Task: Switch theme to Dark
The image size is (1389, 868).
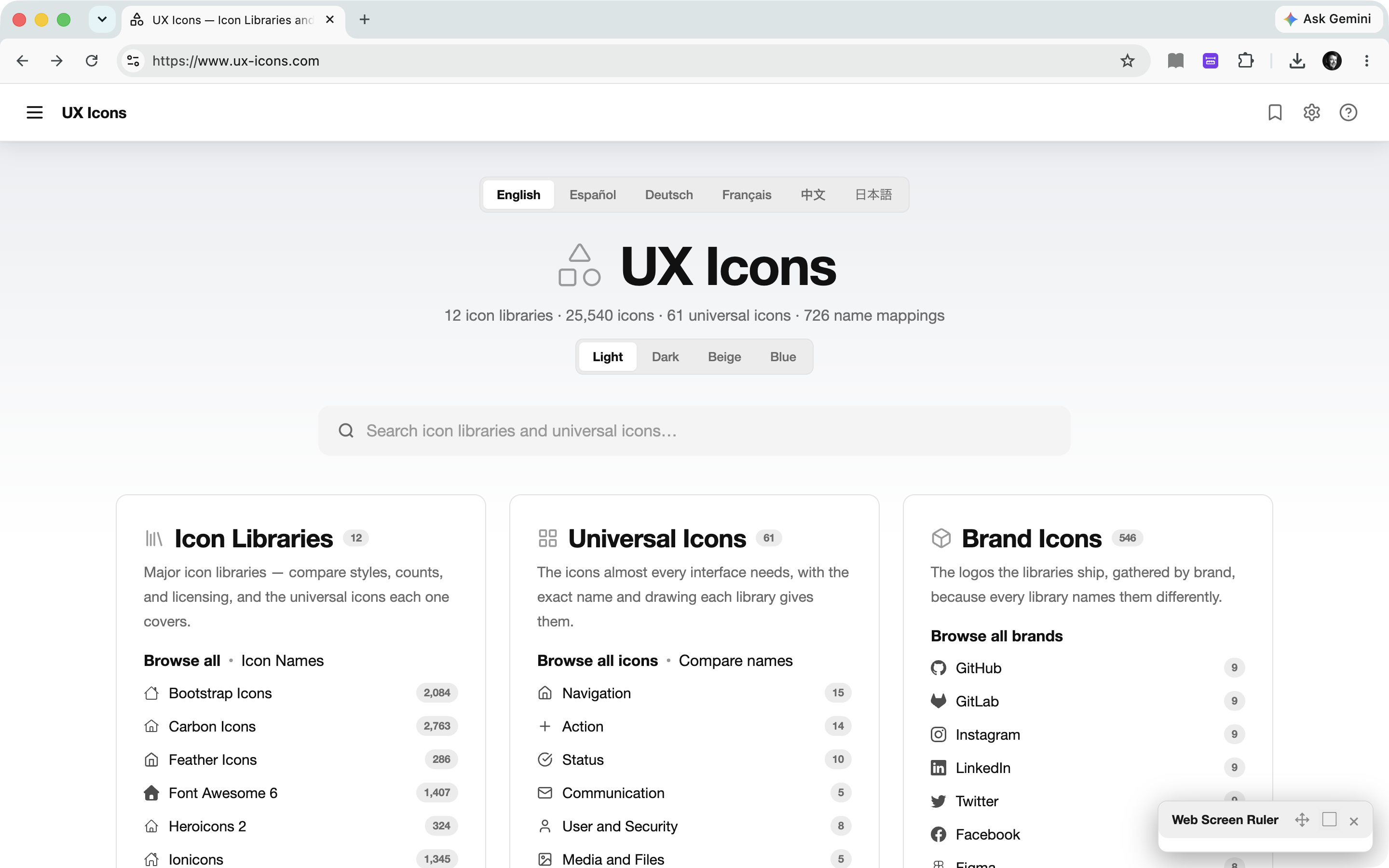Action: tap(665, 357)
